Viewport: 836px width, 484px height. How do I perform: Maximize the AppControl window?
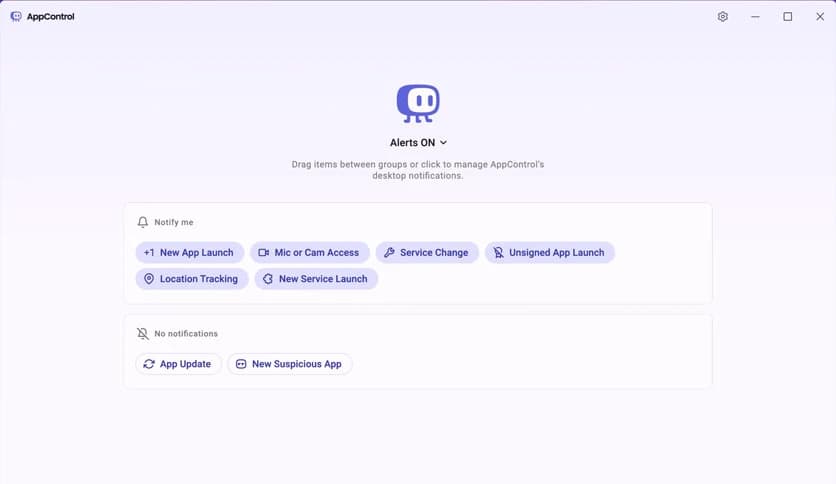click(787, 17)
